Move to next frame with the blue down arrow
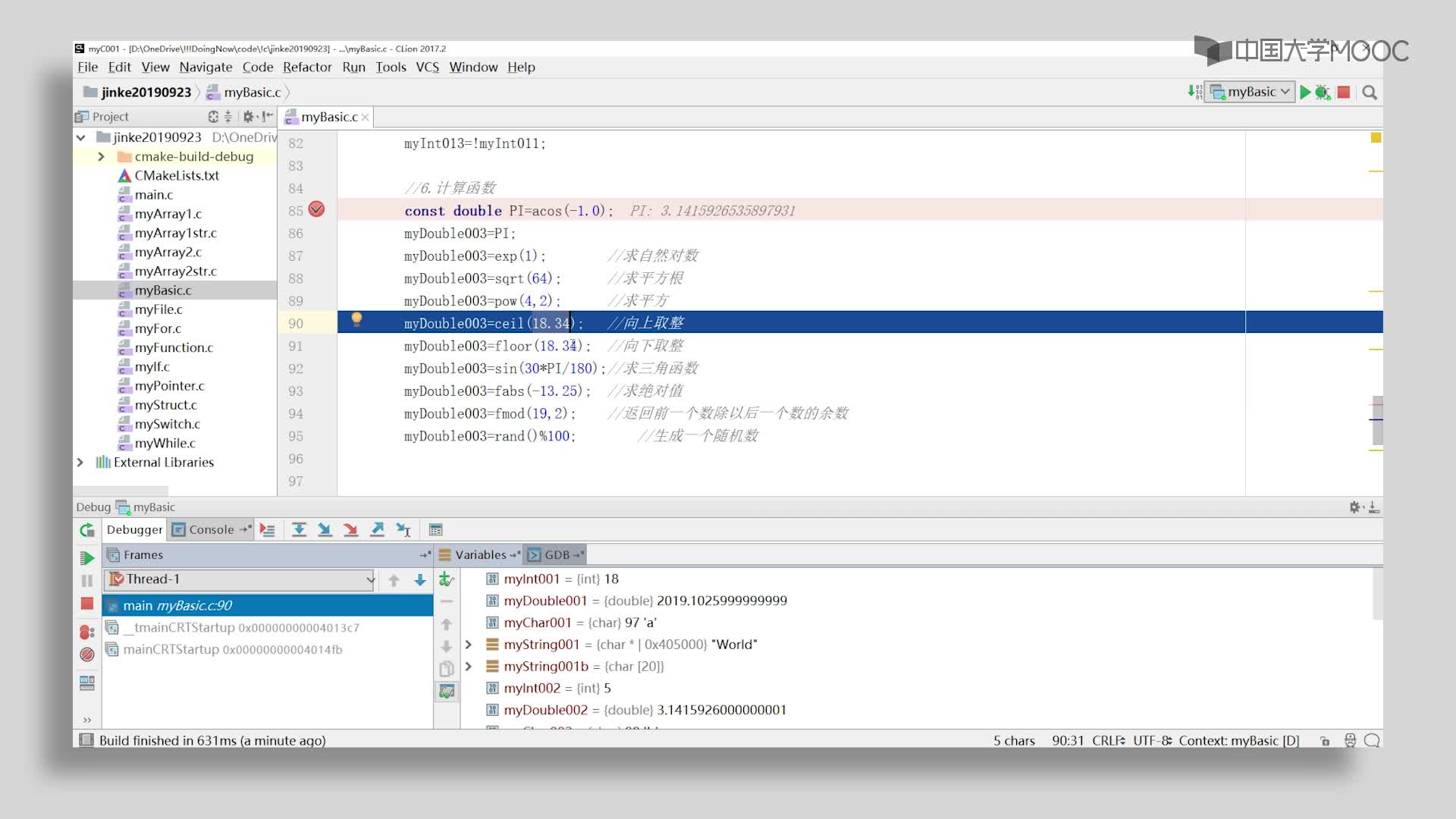 (x=420, y=580)
